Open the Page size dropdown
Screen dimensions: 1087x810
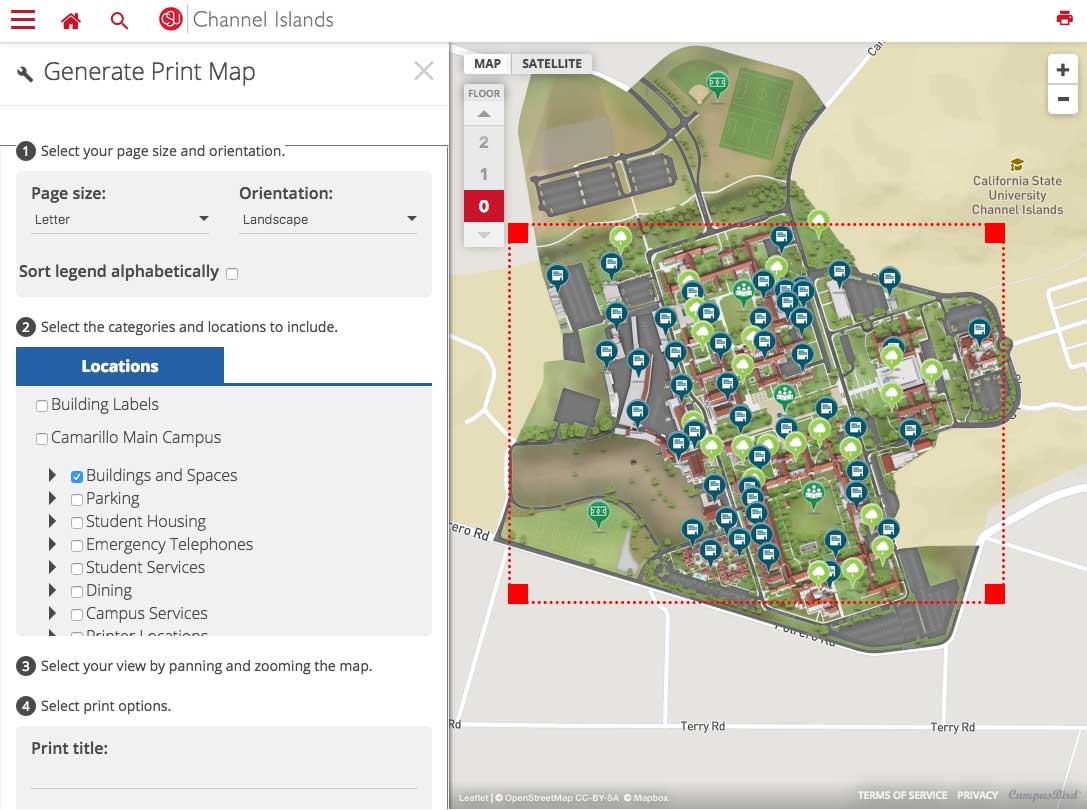tap(120, 218)
